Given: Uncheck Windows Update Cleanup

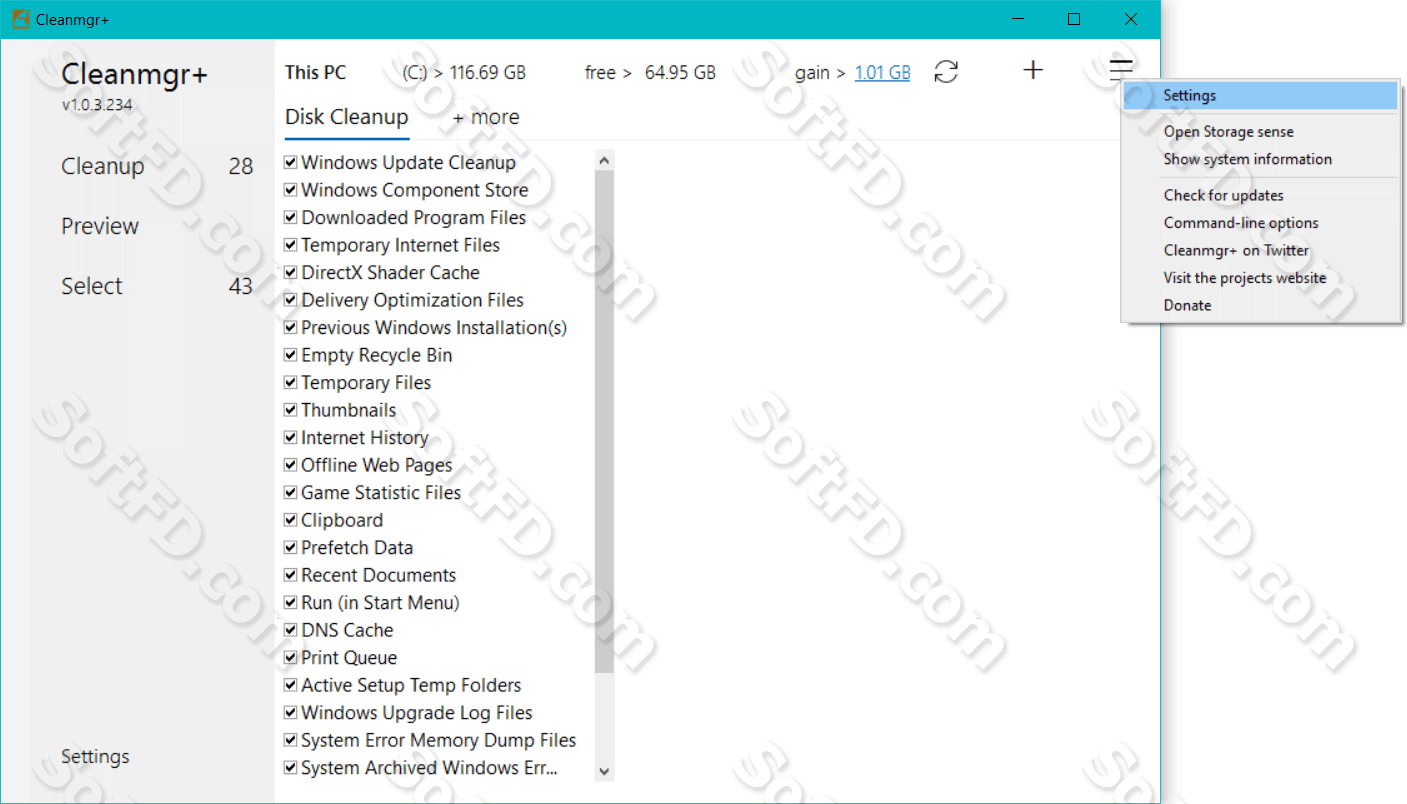Looking at the screenshot, I should (x=291, y=162).
